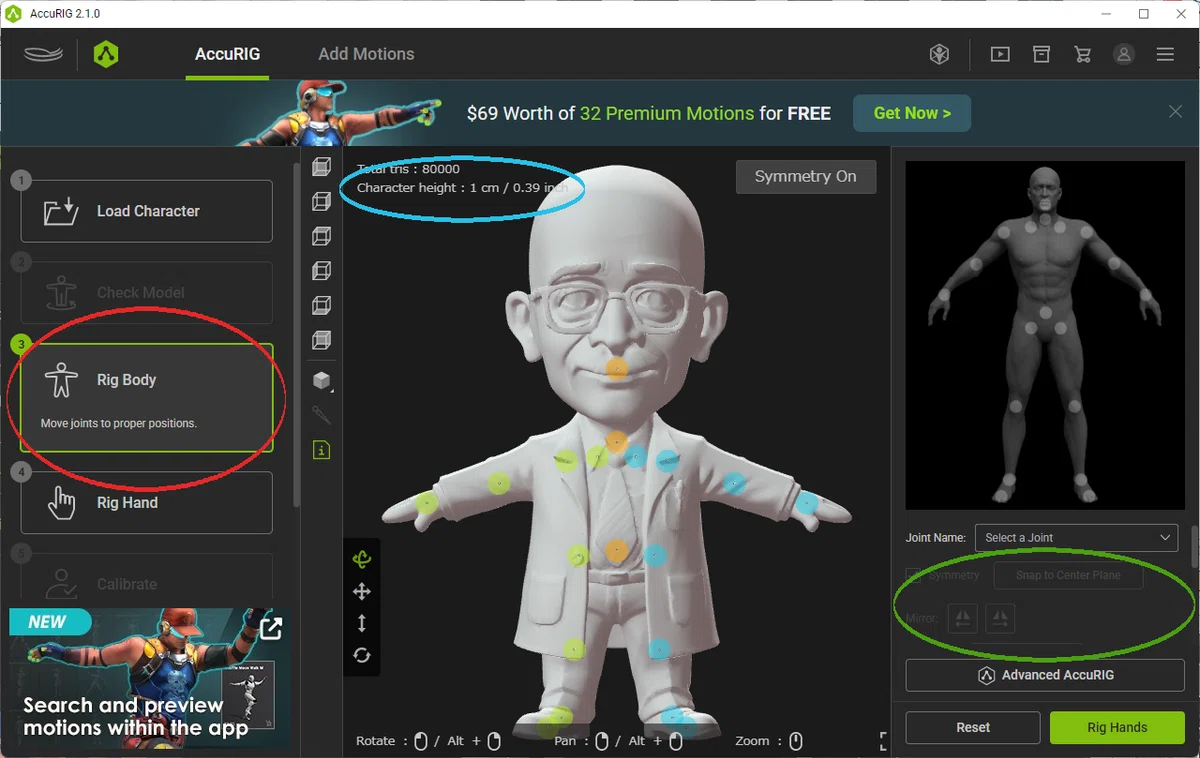Select the four-arrow pan move tool
This screenshot has height=758, width=1200.
(362, 592)
